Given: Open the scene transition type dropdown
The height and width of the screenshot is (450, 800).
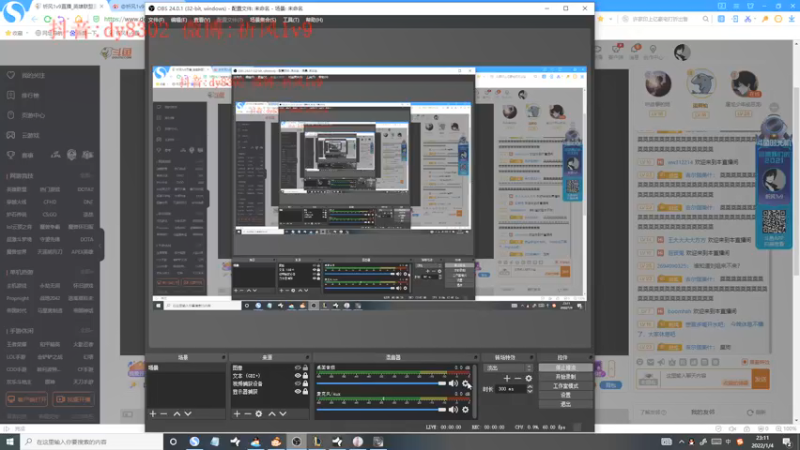Looking at the screenshot, I should (x=508, y=368).
